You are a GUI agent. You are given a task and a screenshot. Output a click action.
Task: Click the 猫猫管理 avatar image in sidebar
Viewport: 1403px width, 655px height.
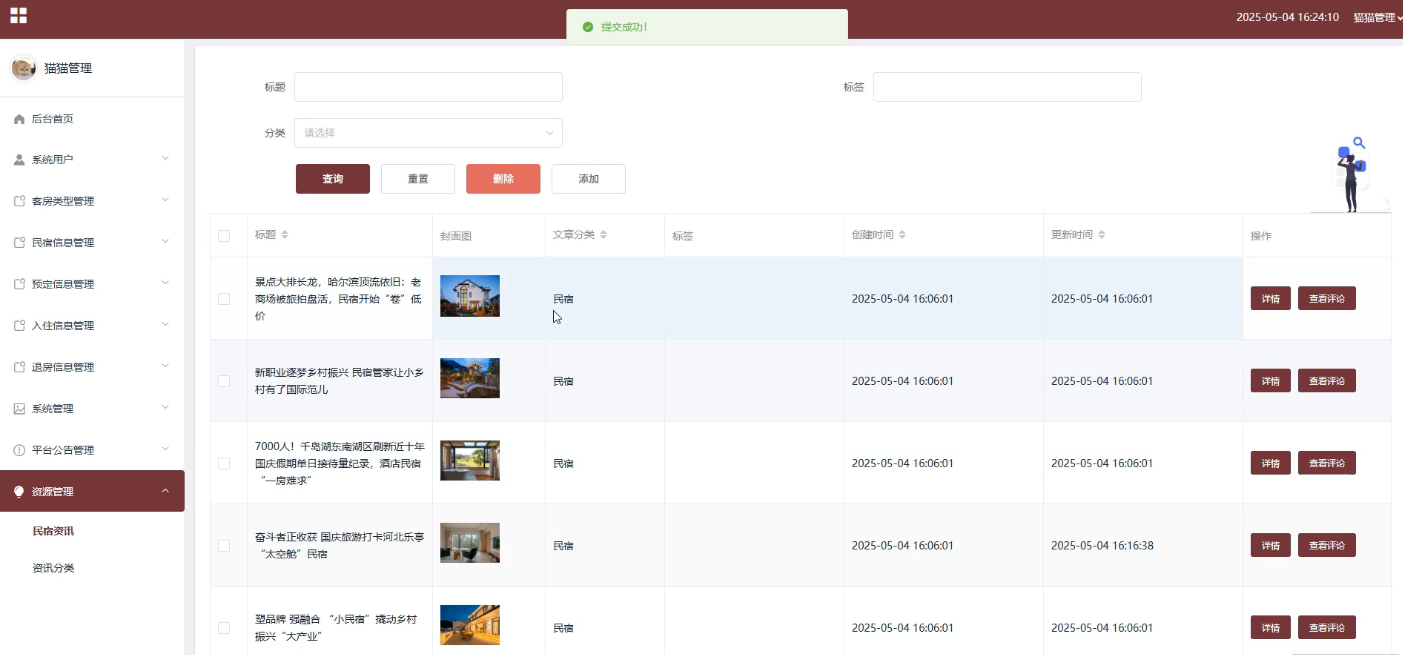(23, 68)
